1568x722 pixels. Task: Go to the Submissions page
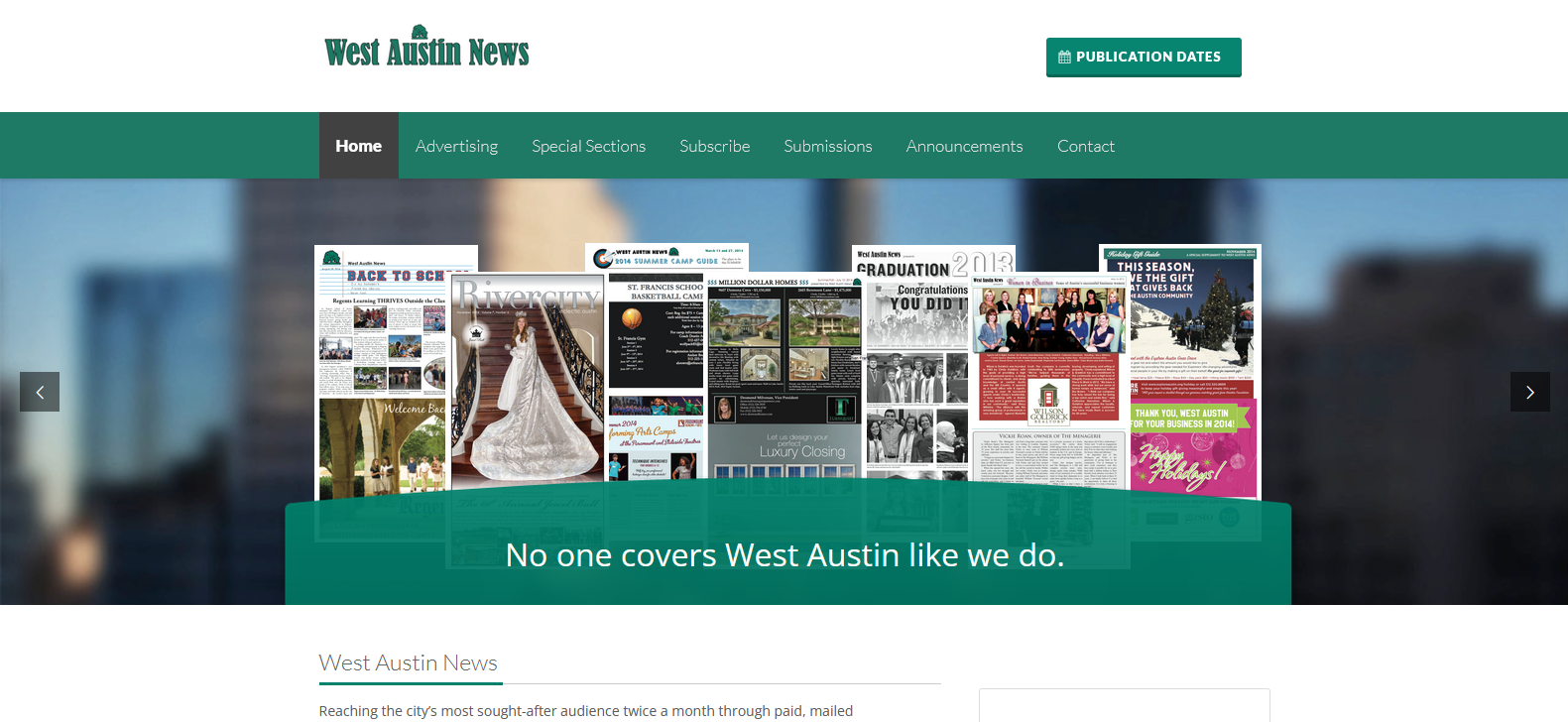point(827,146)
